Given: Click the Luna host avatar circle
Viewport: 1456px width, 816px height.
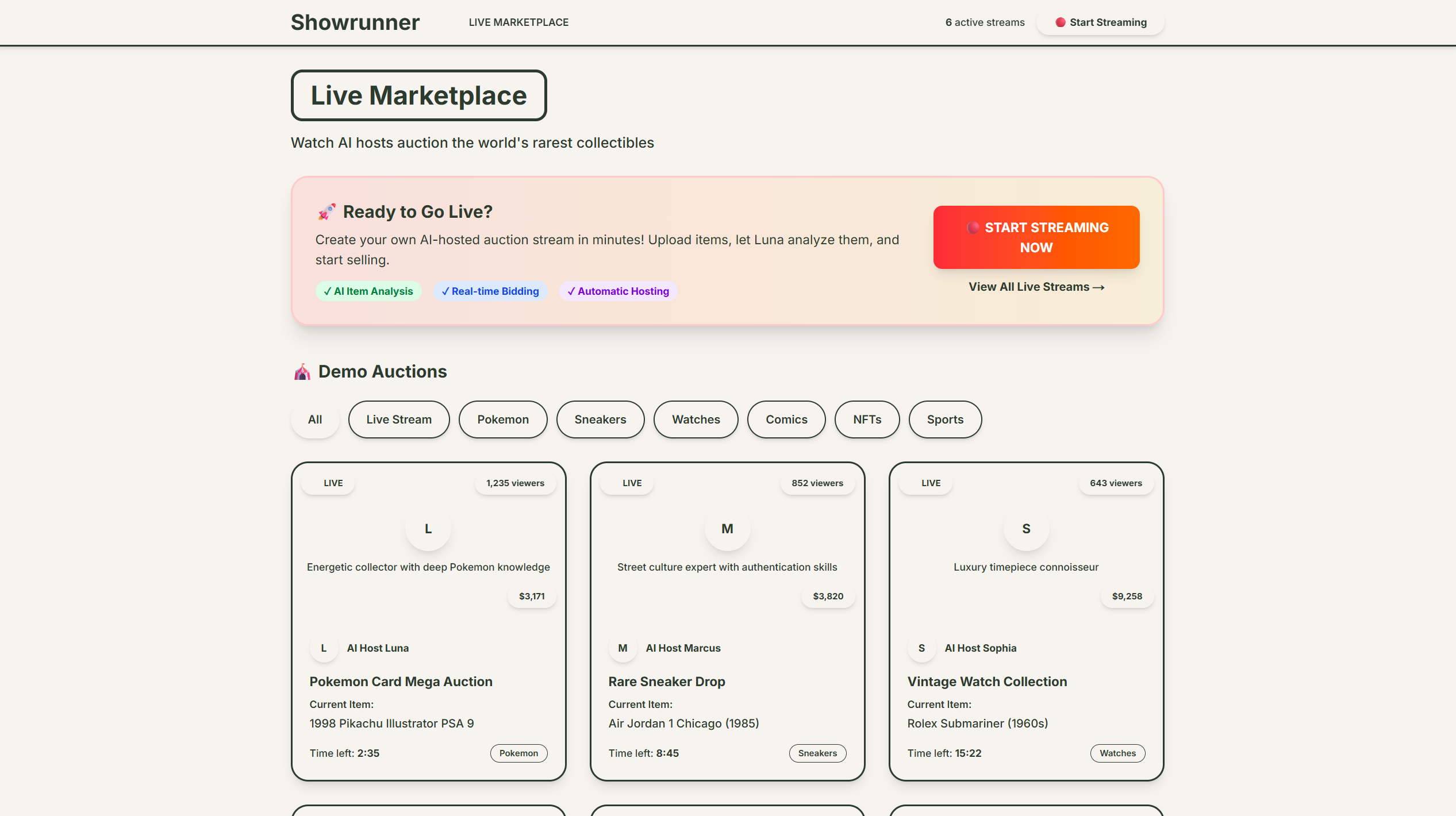Looking at the screenshot, I should click(428, 529).
